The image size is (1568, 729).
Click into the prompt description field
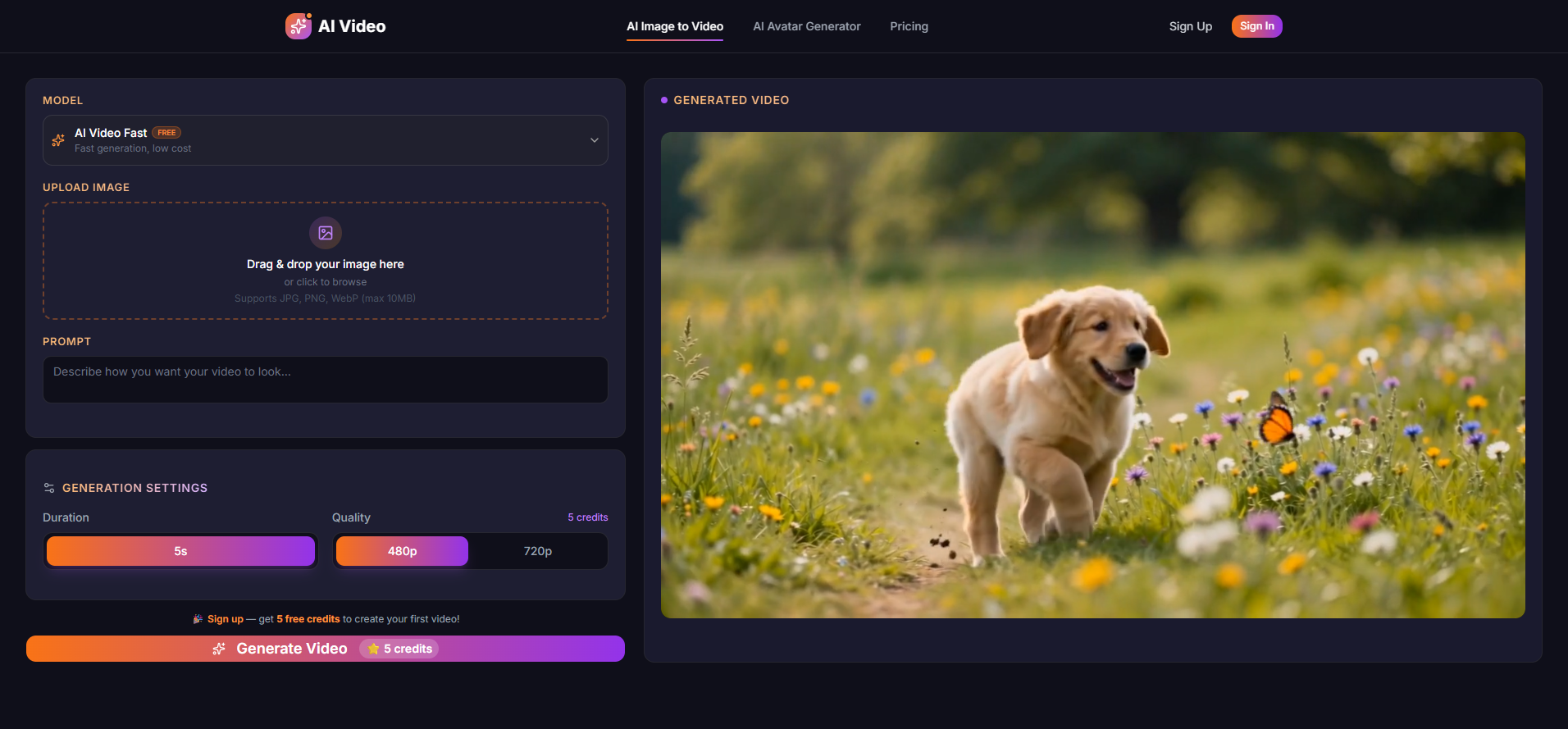[325, 379]
